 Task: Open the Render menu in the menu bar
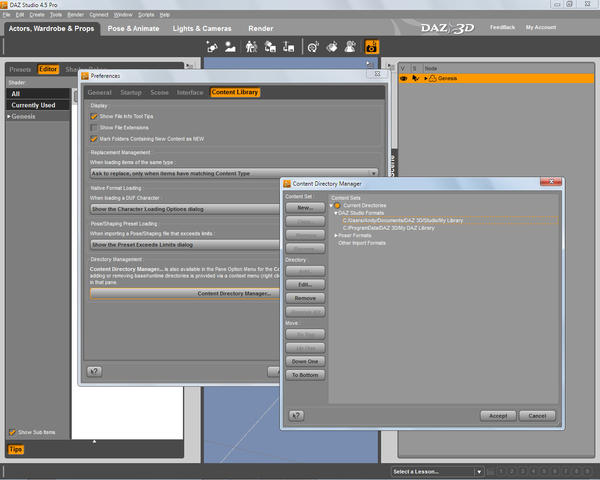tap(75, 15)
